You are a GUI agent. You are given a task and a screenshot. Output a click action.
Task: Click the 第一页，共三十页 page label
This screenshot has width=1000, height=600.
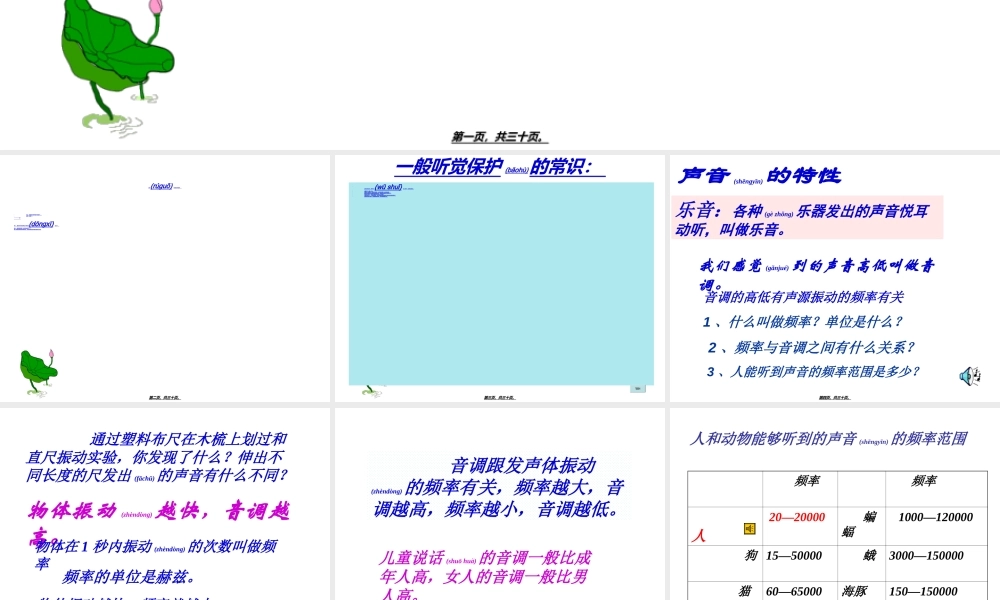click(x=499, y=137)
